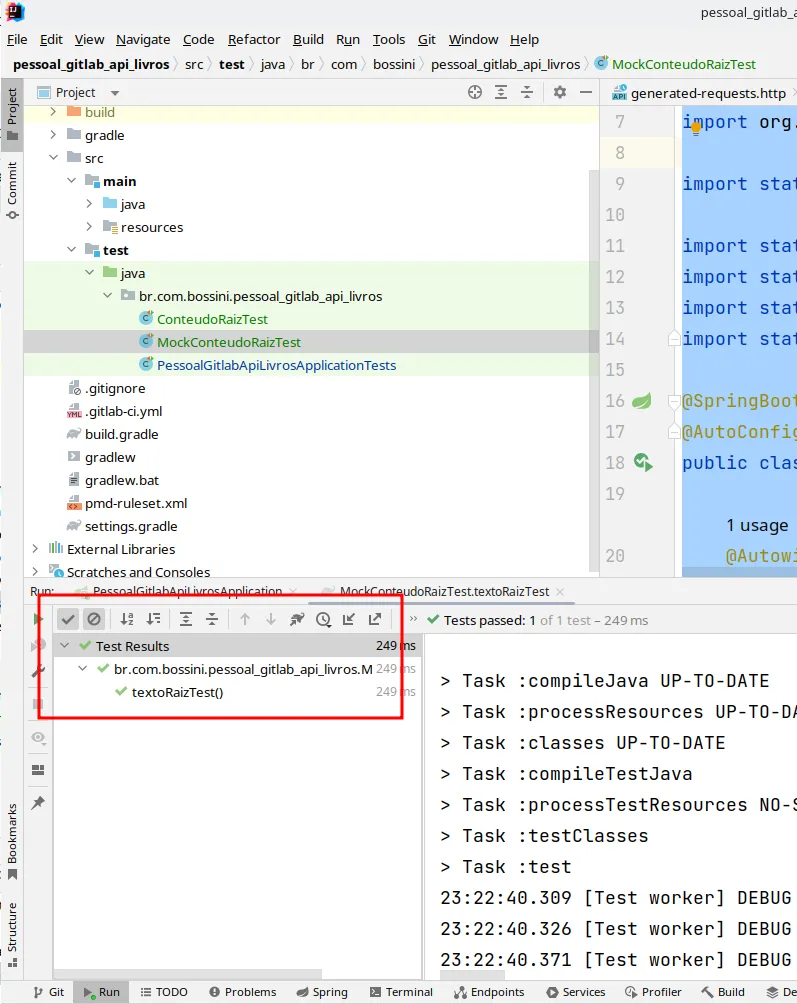Click the lightbulb intention icon on line 7
This screenshot has width=797, height=1004.
pyautogui.click(x=695, y=128)
